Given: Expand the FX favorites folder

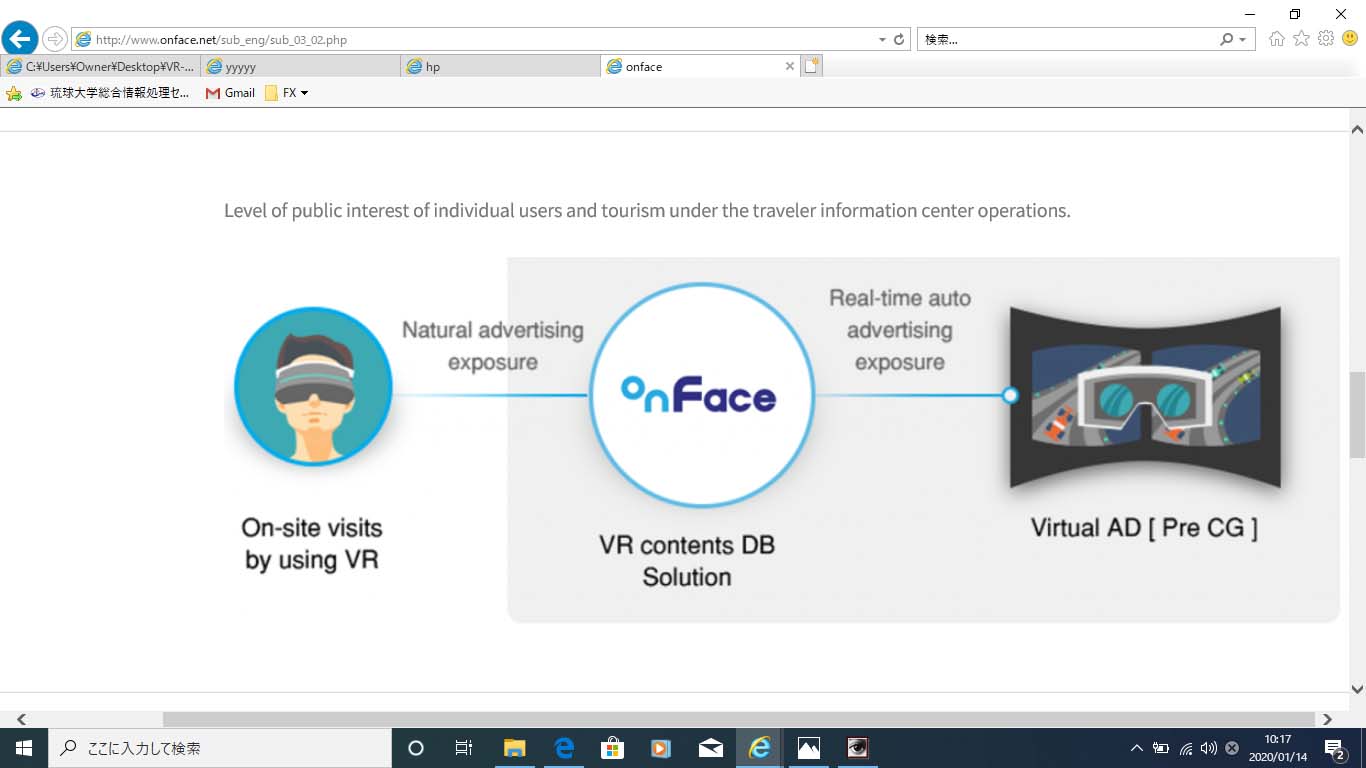Looking at the screenshot, I should [x=287, y=93].
